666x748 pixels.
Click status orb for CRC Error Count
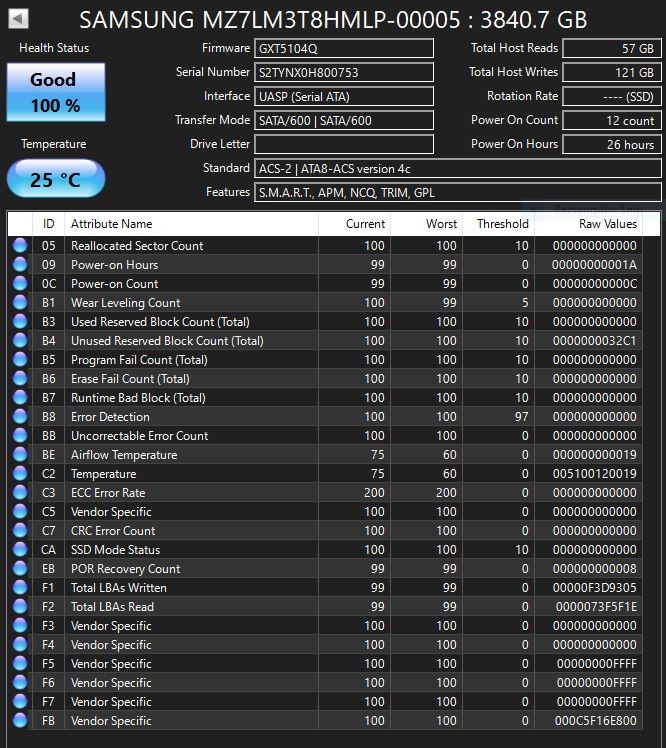pos(20,530)
